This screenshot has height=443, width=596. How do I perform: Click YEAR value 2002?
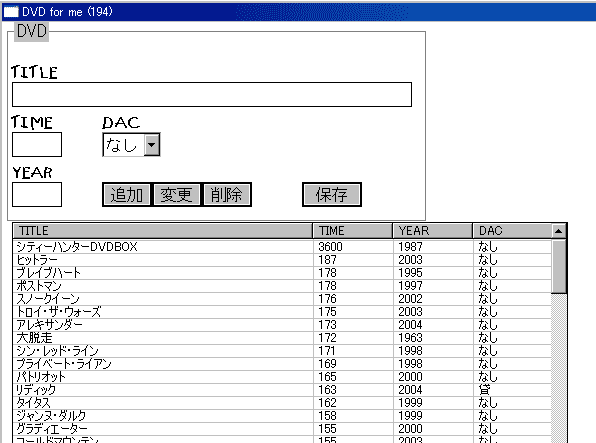pyautogui.click(x=410, y=299)
